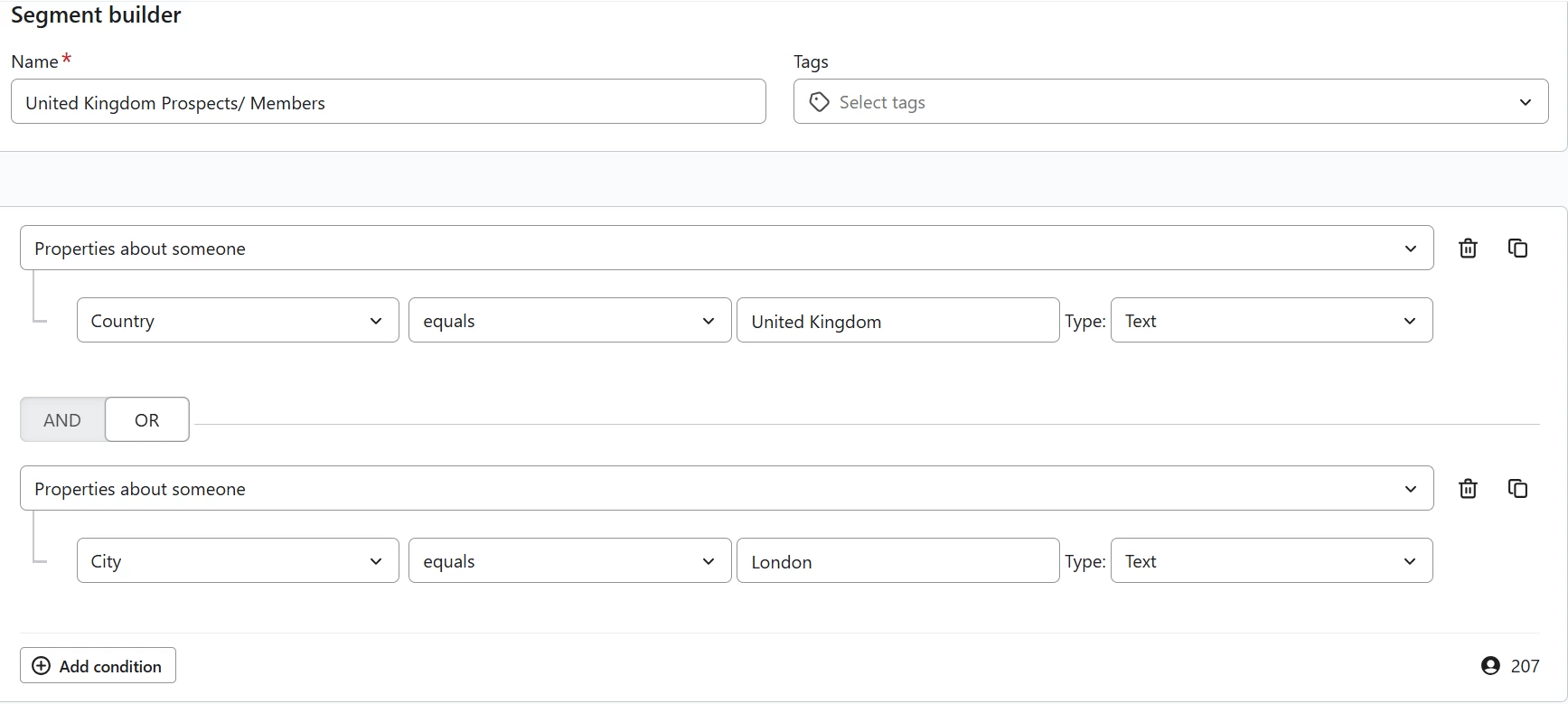Viewport: 1568px width, 704px height.
Task: Click the profile count icon near 207
Action: (1490, 666)
